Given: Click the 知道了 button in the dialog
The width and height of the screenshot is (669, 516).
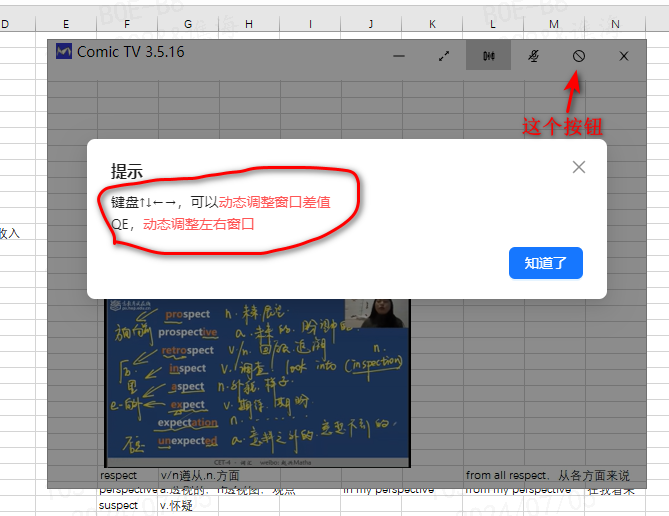Looking at the screenshot, I should 546,263.
